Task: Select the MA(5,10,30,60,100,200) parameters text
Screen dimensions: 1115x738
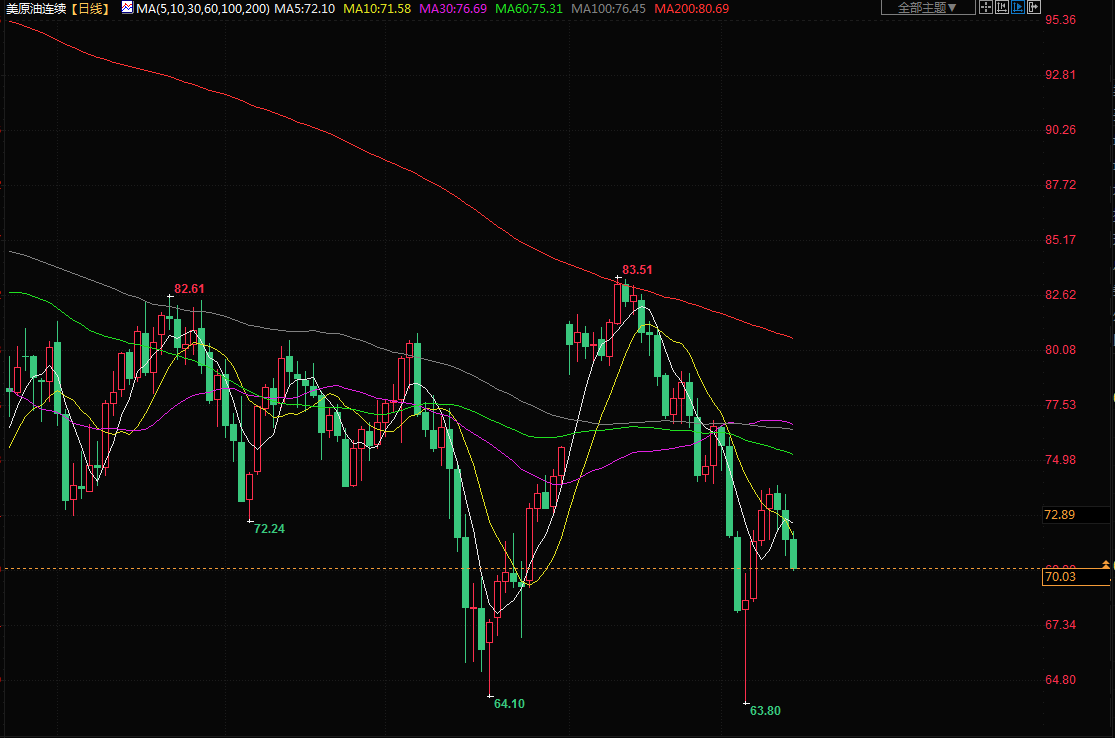Action: 202,8
